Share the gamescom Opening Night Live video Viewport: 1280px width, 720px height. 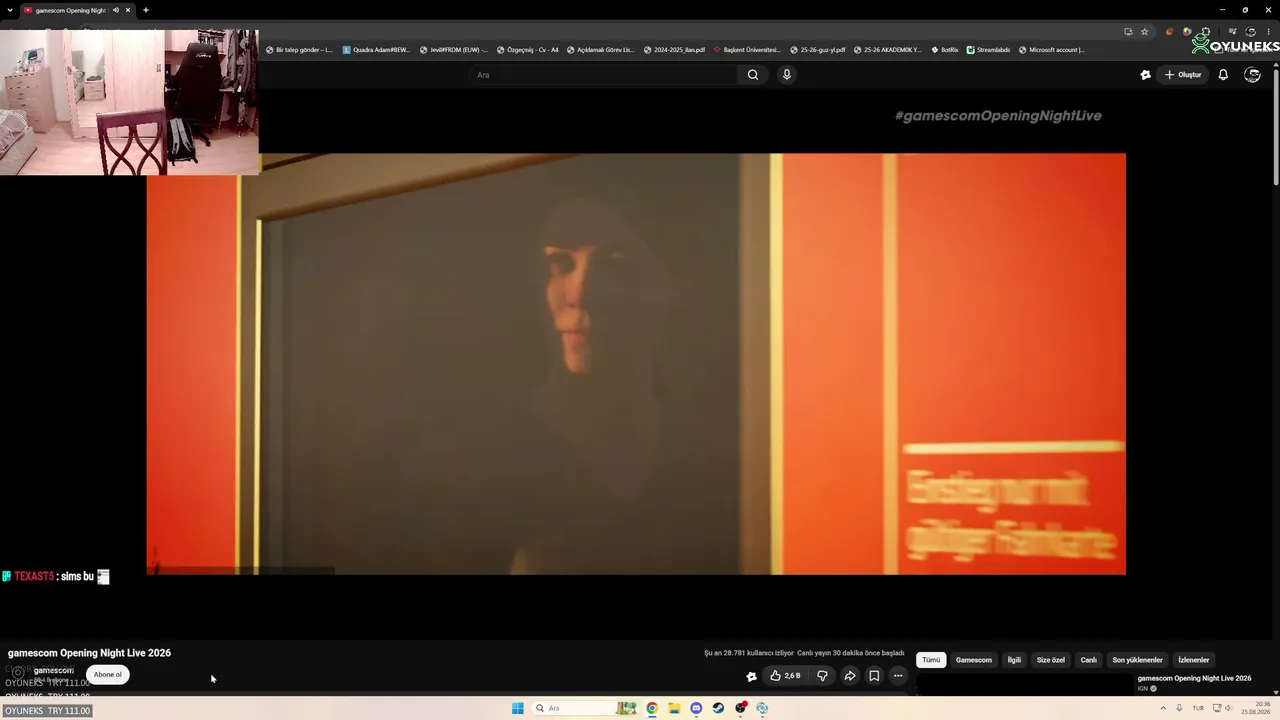849,676
